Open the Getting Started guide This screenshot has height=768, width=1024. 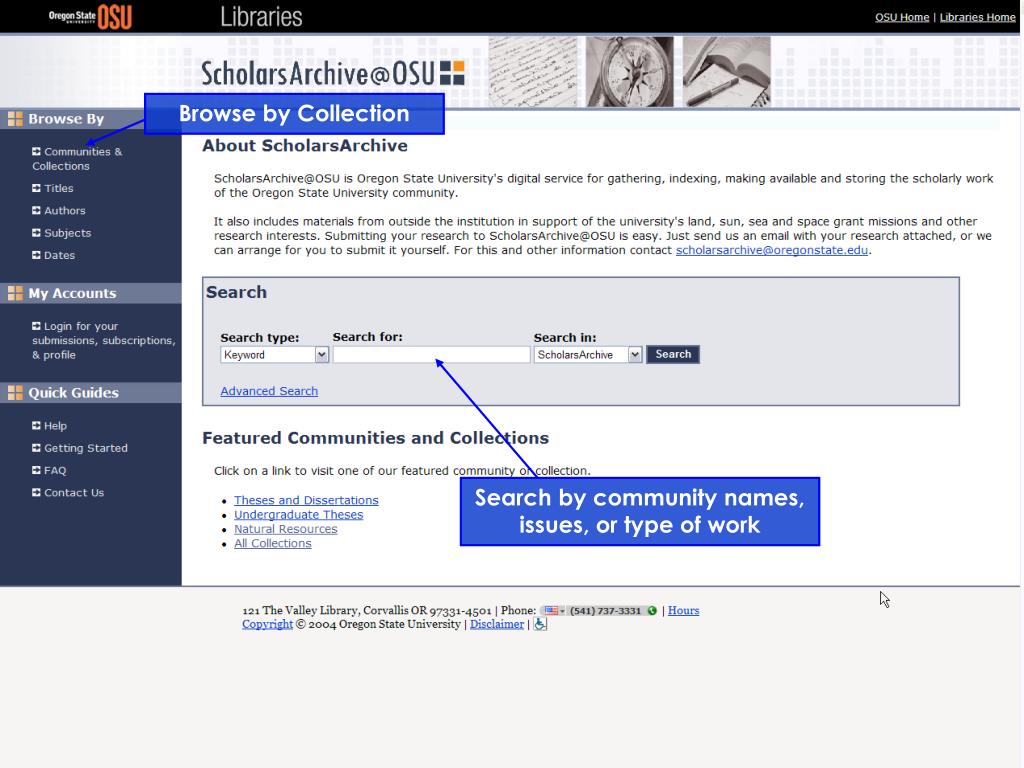click(86, 448)
